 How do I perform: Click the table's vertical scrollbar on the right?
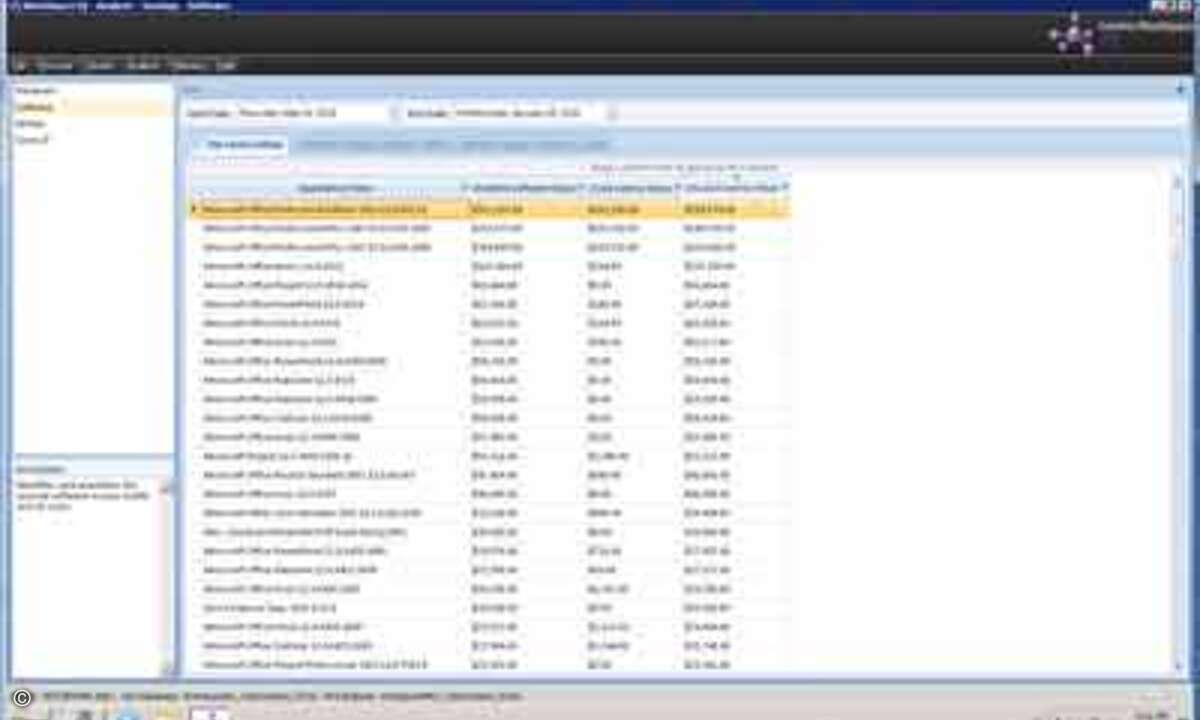click(1177, 425)
